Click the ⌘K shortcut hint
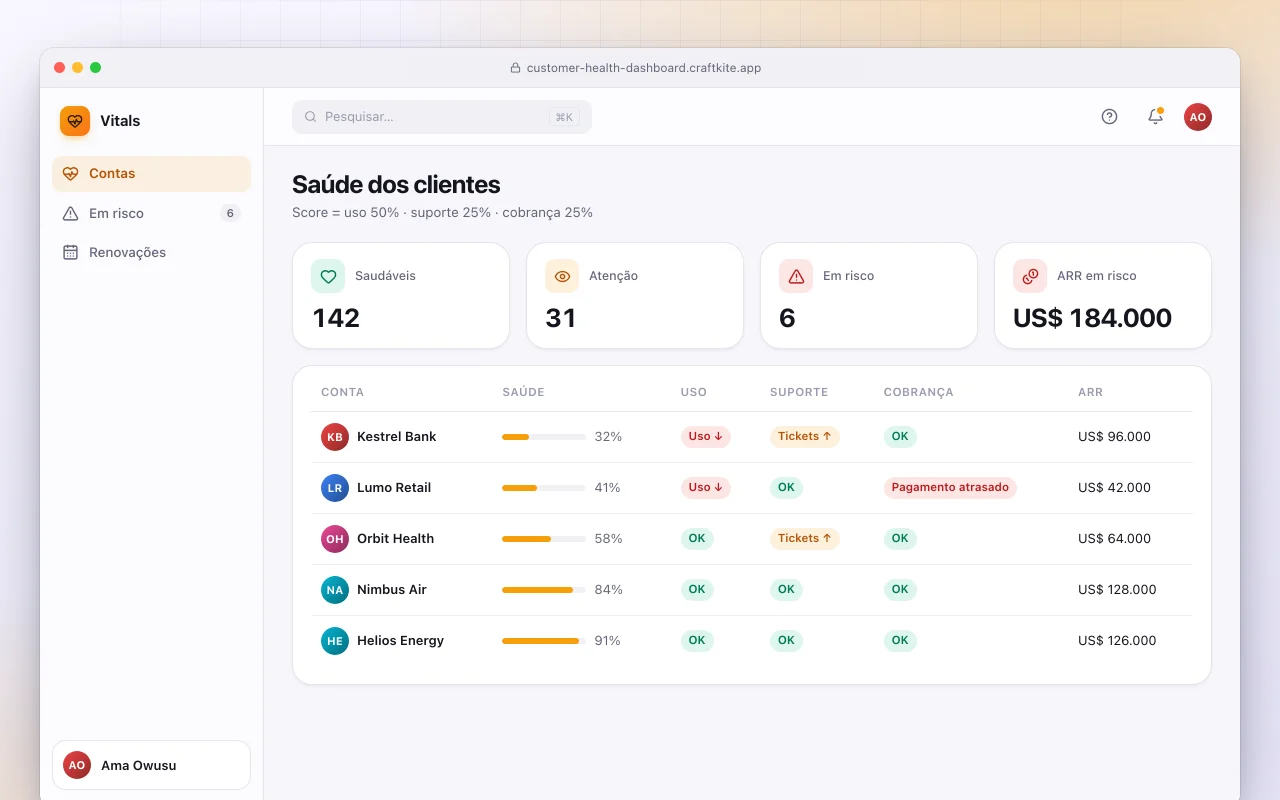Screen dimensions: 1280x800 pyautogui.click(x=564, y=117)
